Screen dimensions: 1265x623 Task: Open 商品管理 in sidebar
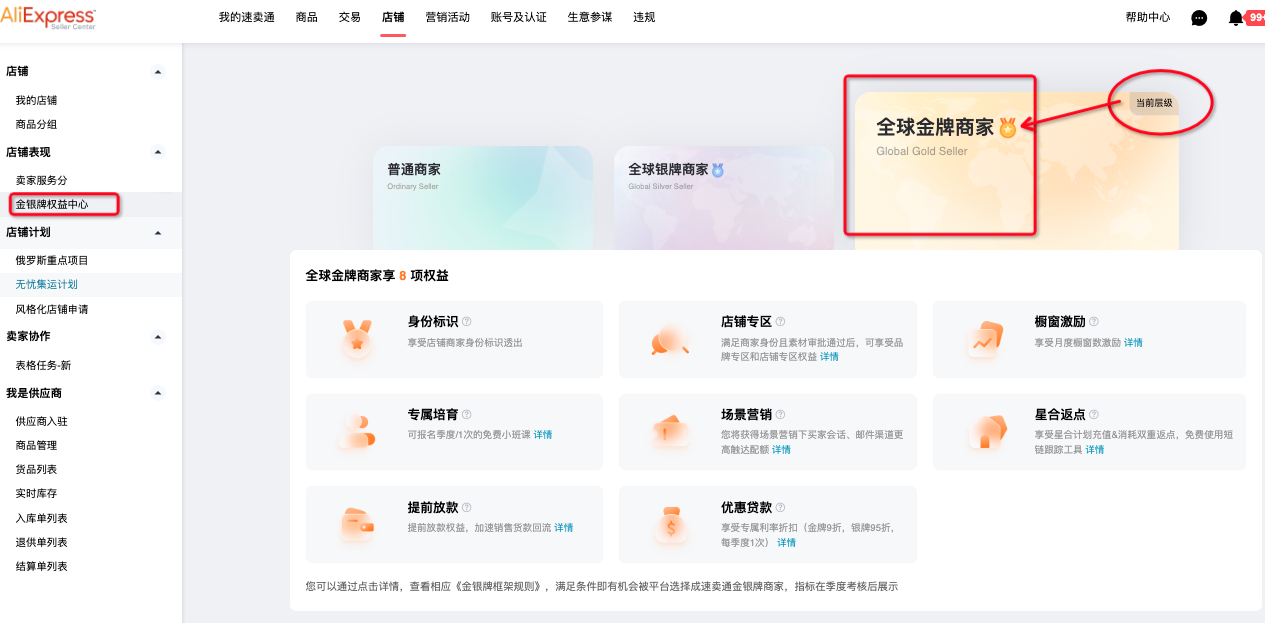point(36,445)
